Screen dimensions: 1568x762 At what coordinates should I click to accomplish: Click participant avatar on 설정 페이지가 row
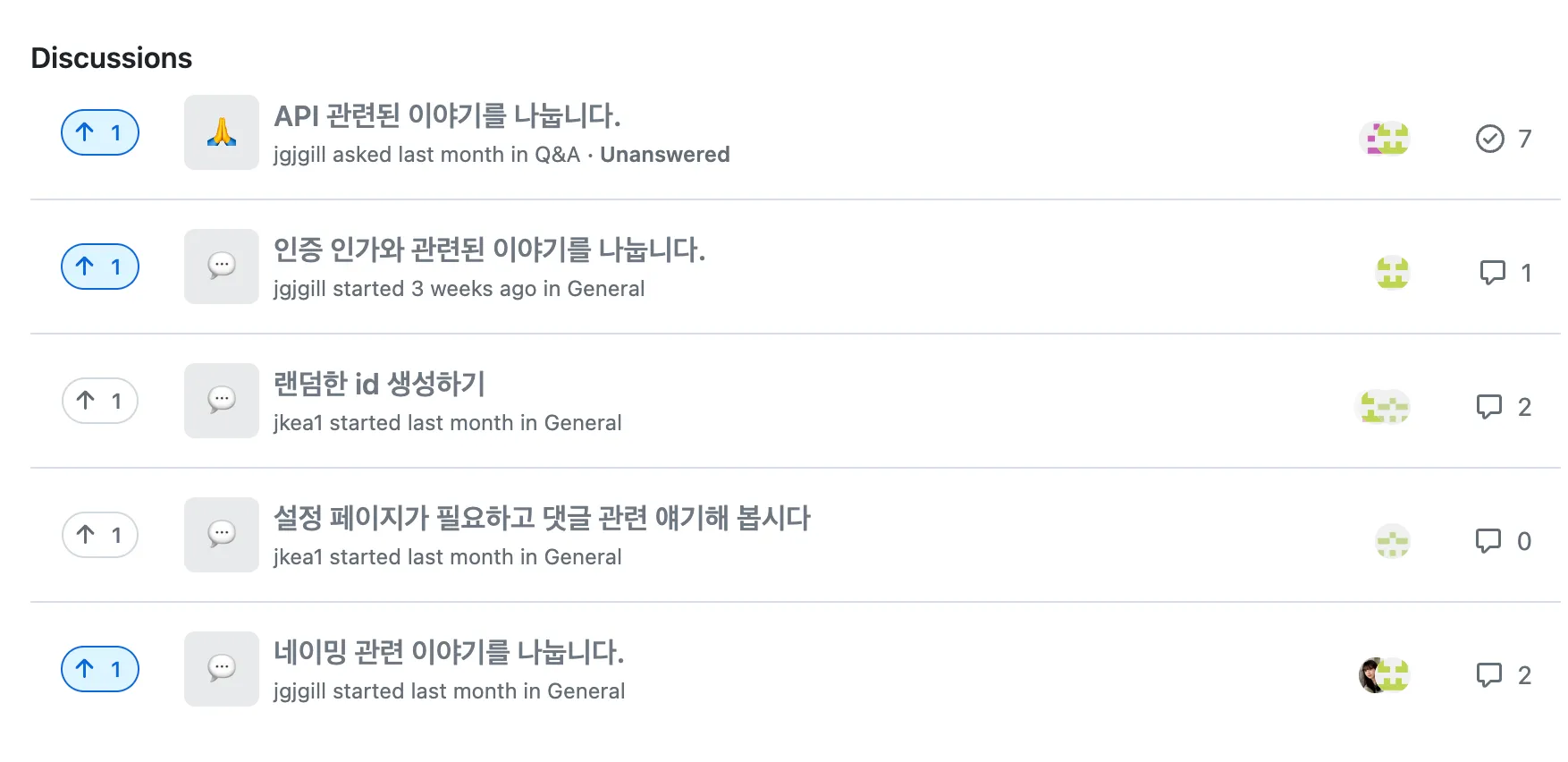pyautogui.click(x=1392, y=541)
